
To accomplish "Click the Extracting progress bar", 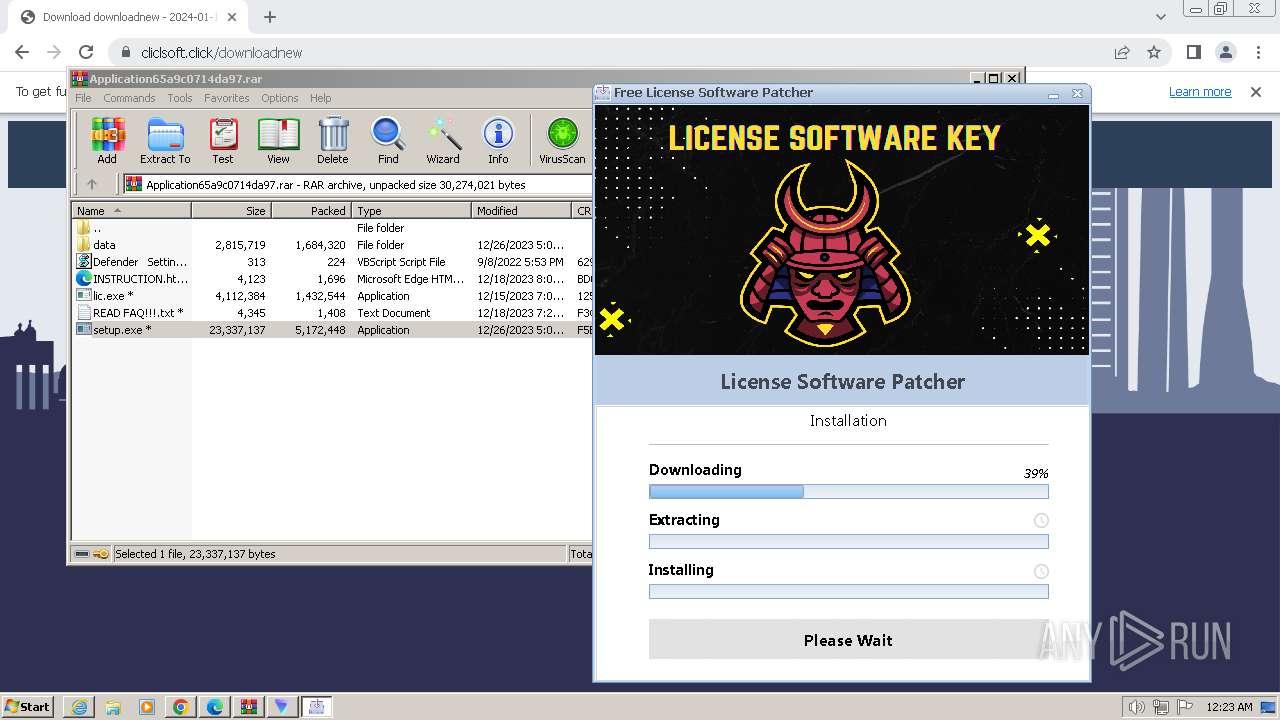I will click(x=848, y=541).
